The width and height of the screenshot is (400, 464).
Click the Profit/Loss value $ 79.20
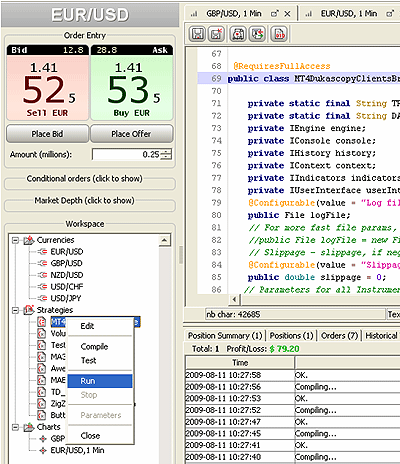284,349
